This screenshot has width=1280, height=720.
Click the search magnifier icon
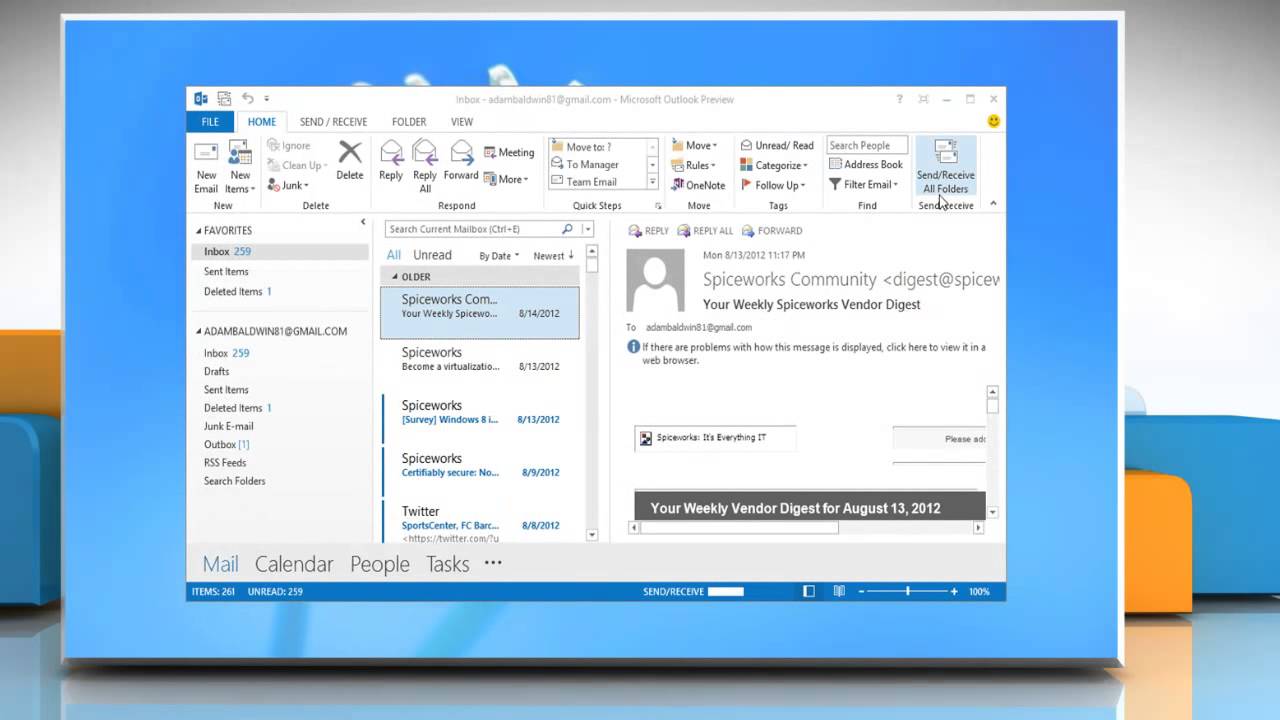[x=568, y=229]
